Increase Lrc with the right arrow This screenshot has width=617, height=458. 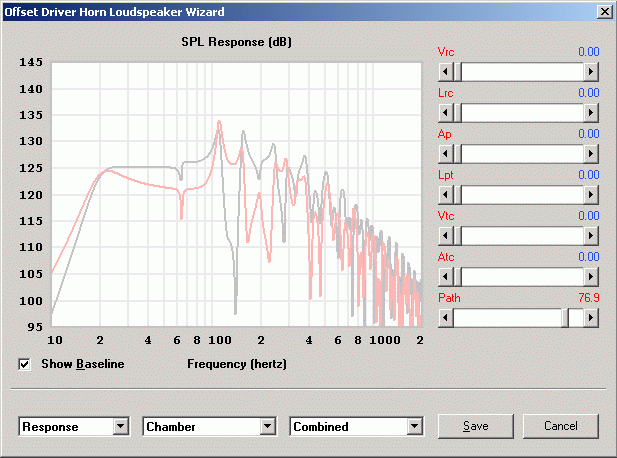[x=591, y=113]
